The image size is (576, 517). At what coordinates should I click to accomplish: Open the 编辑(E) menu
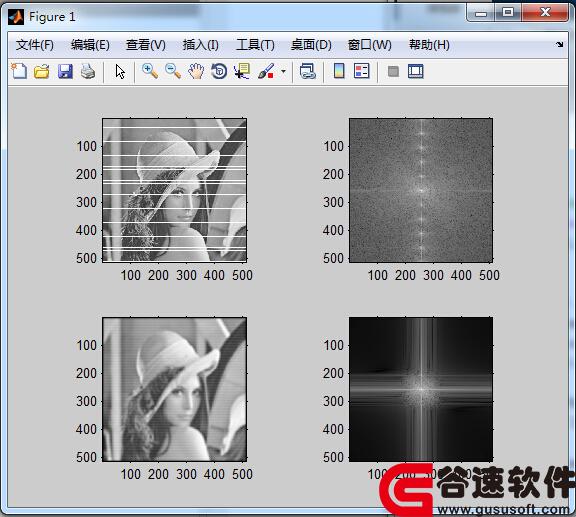90,45
